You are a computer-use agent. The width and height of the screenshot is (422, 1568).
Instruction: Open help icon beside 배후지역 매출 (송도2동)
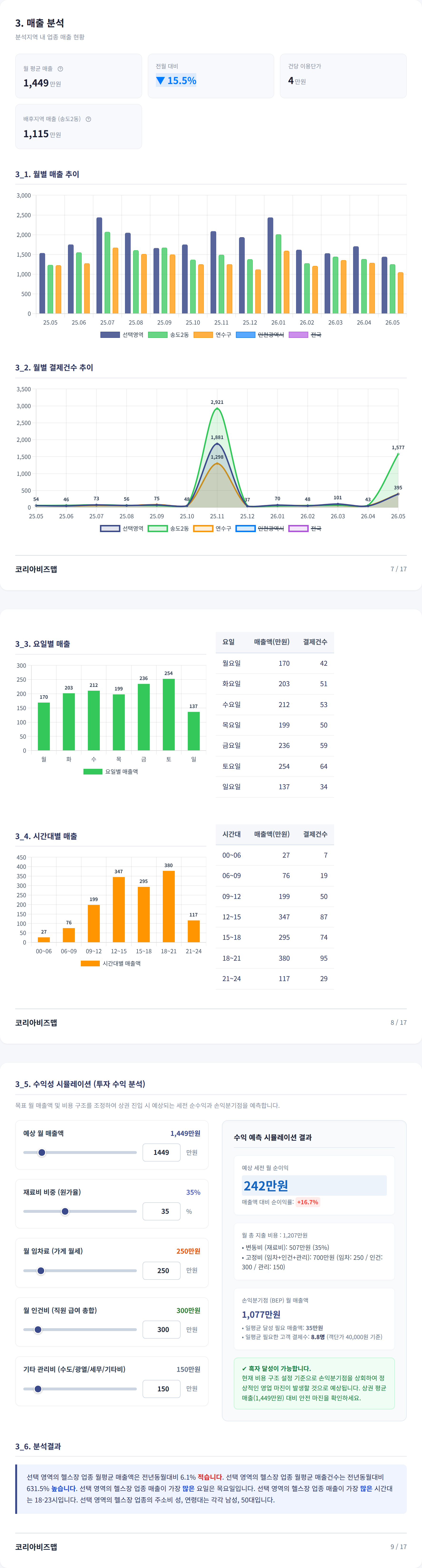pos(88,119)
